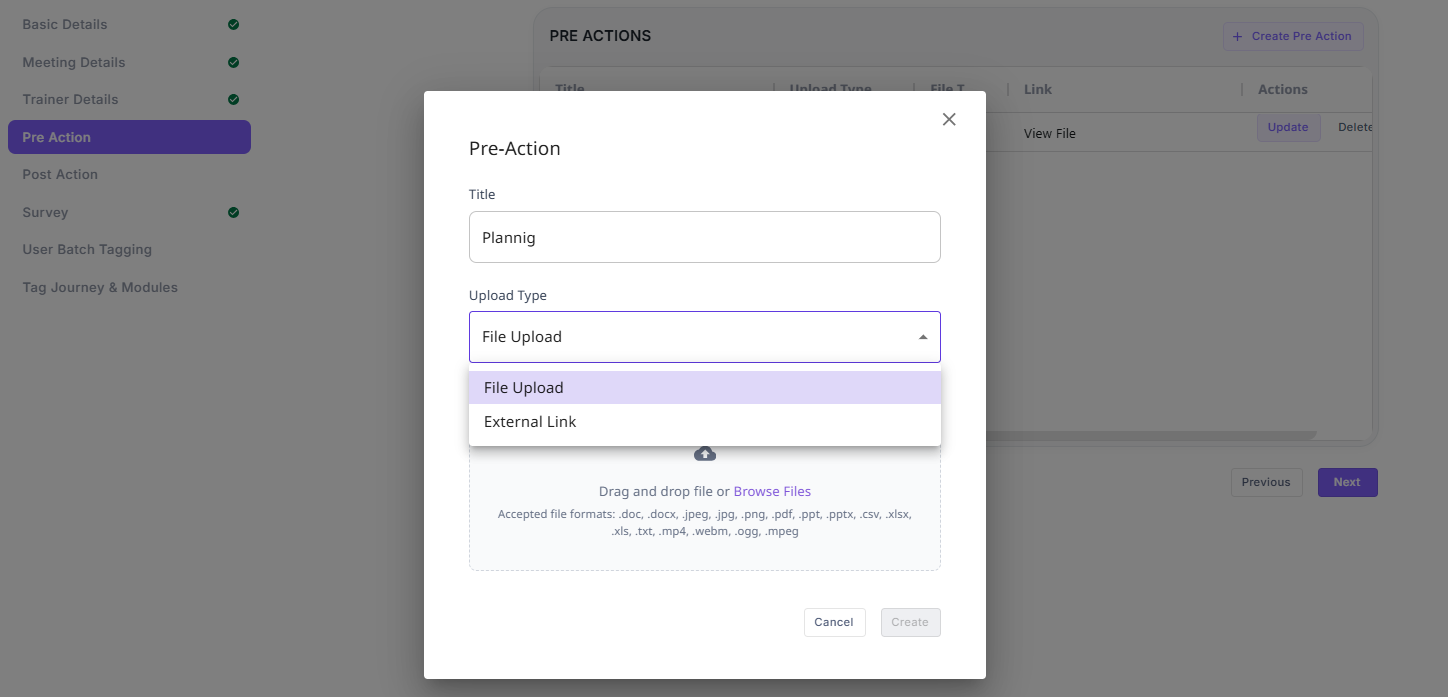Click the Create button in dialog
Image resolution: width=1448 pixels, height=697 pixels.
point(909,622)
